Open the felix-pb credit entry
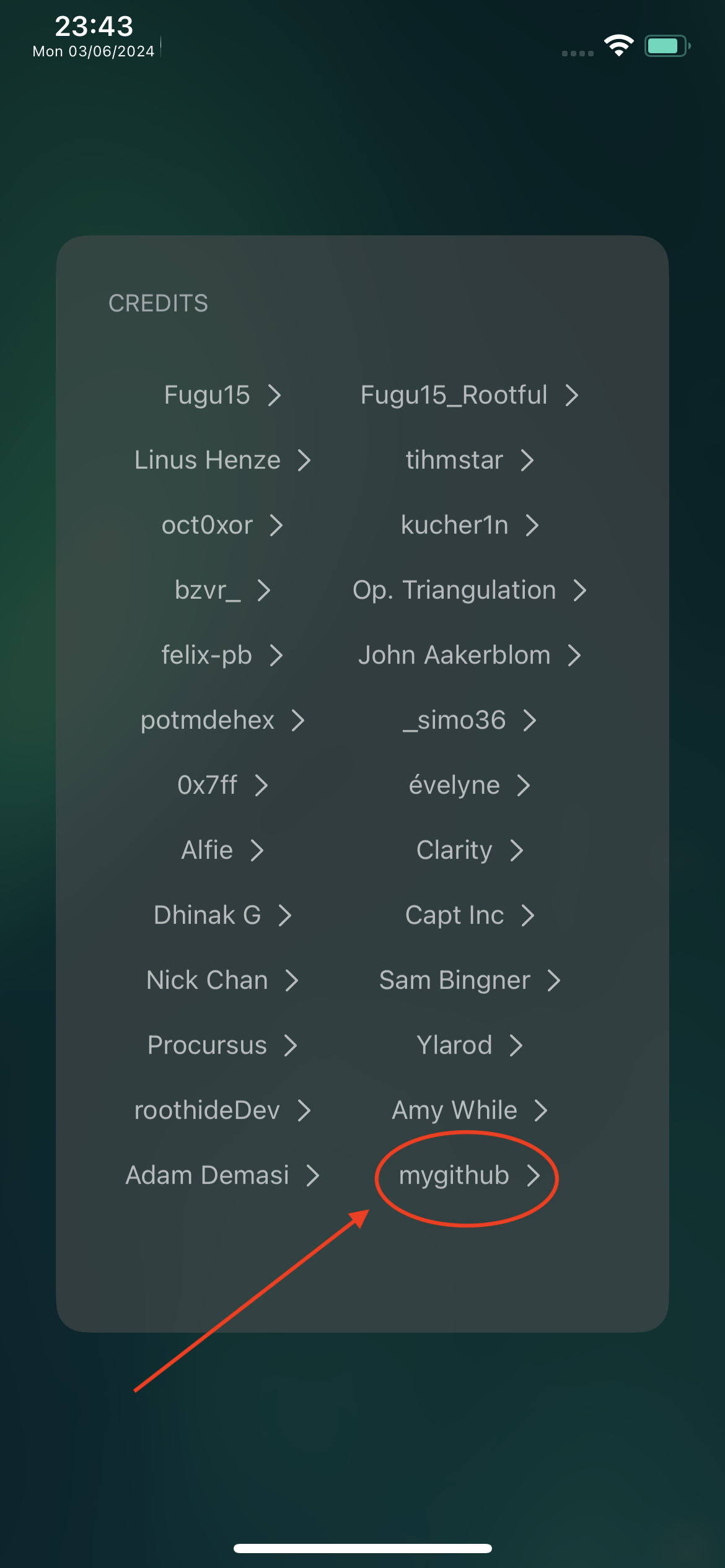 [222, 655]
